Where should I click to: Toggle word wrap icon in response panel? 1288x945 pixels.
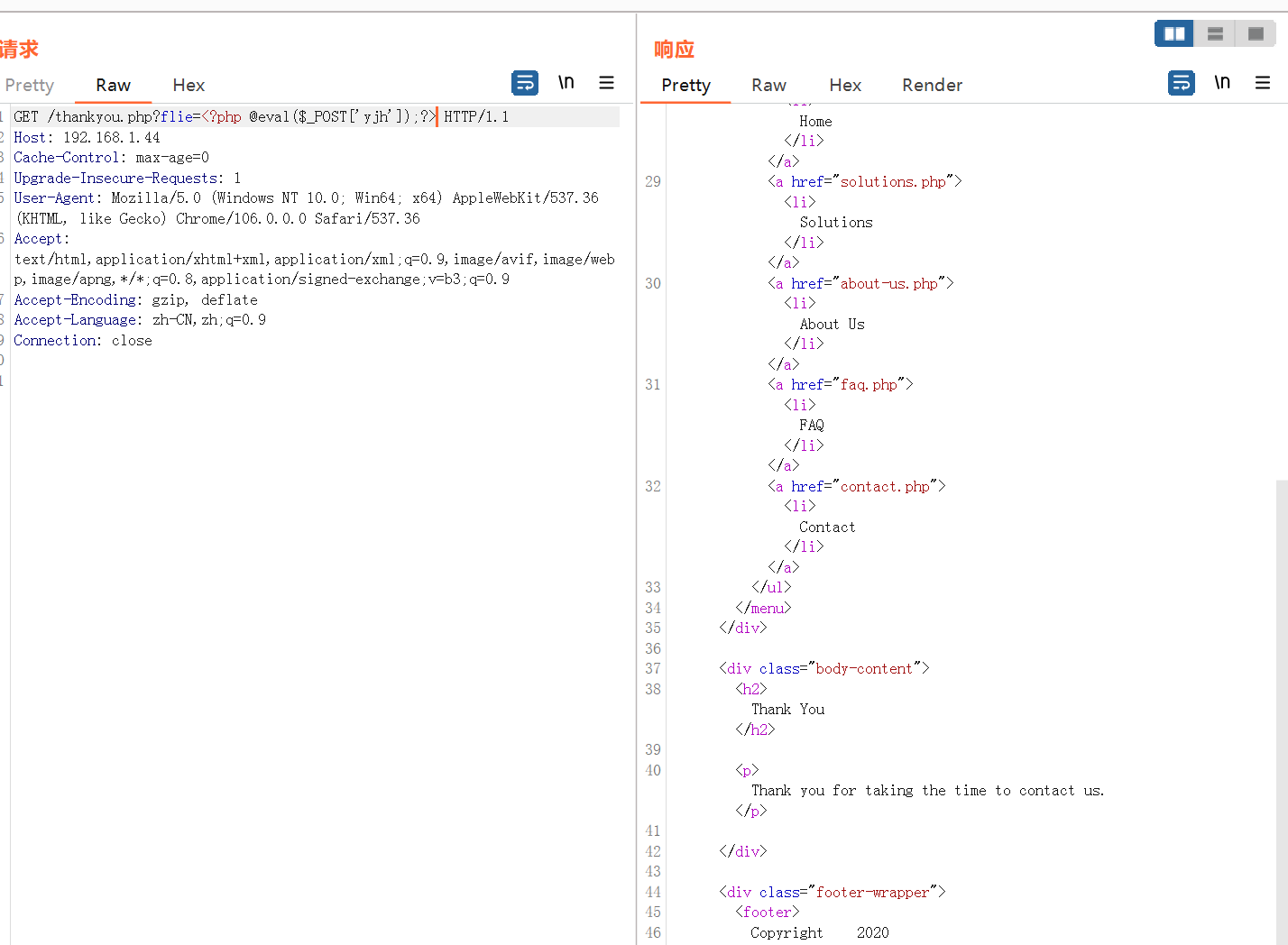pos(1181,83)
